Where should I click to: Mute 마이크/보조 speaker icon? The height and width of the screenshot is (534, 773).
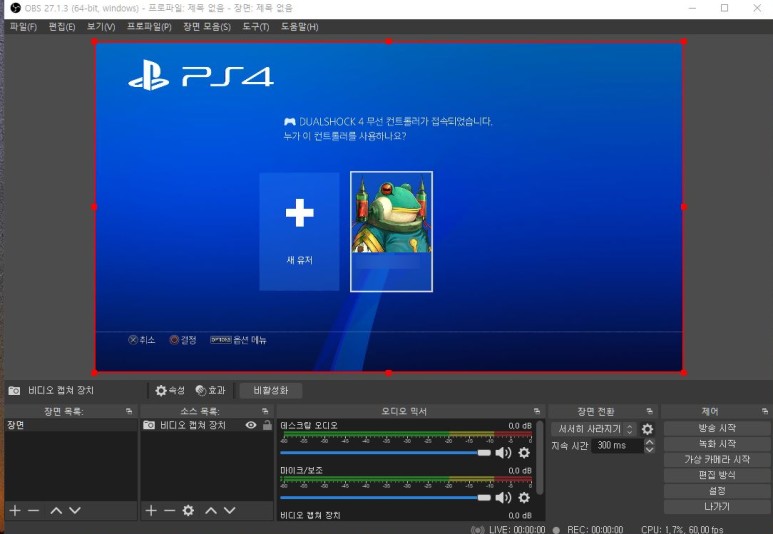coord(503,498)
